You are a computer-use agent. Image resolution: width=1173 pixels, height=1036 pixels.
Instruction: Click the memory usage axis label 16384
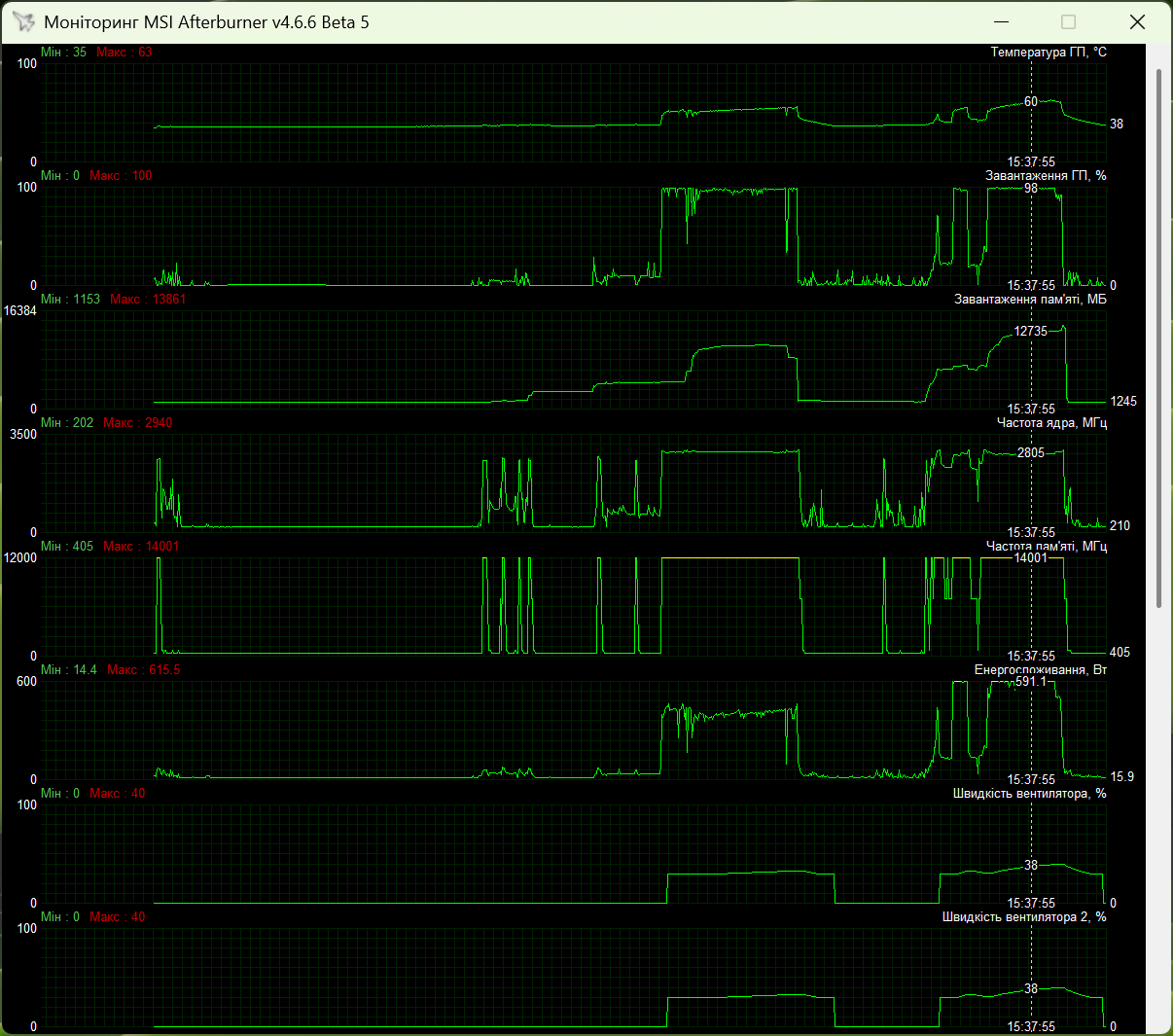[20, 311]
